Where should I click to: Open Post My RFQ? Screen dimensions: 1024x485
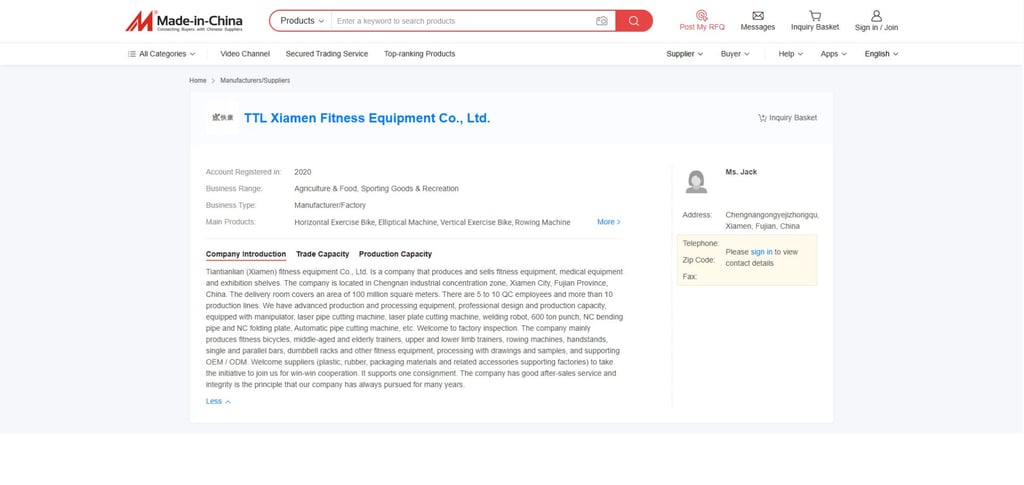click(702, 20)
